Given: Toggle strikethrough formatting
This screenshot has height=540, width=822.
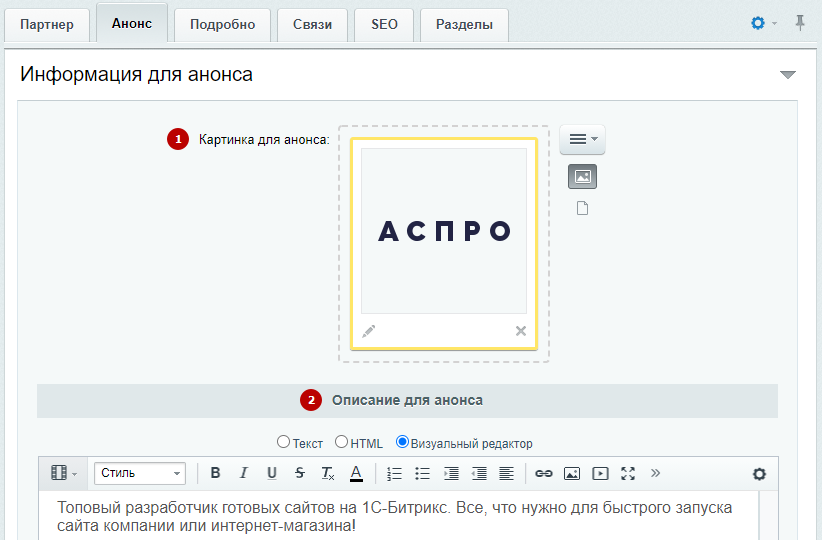Looking at the screenshot, I should (300, 473).
